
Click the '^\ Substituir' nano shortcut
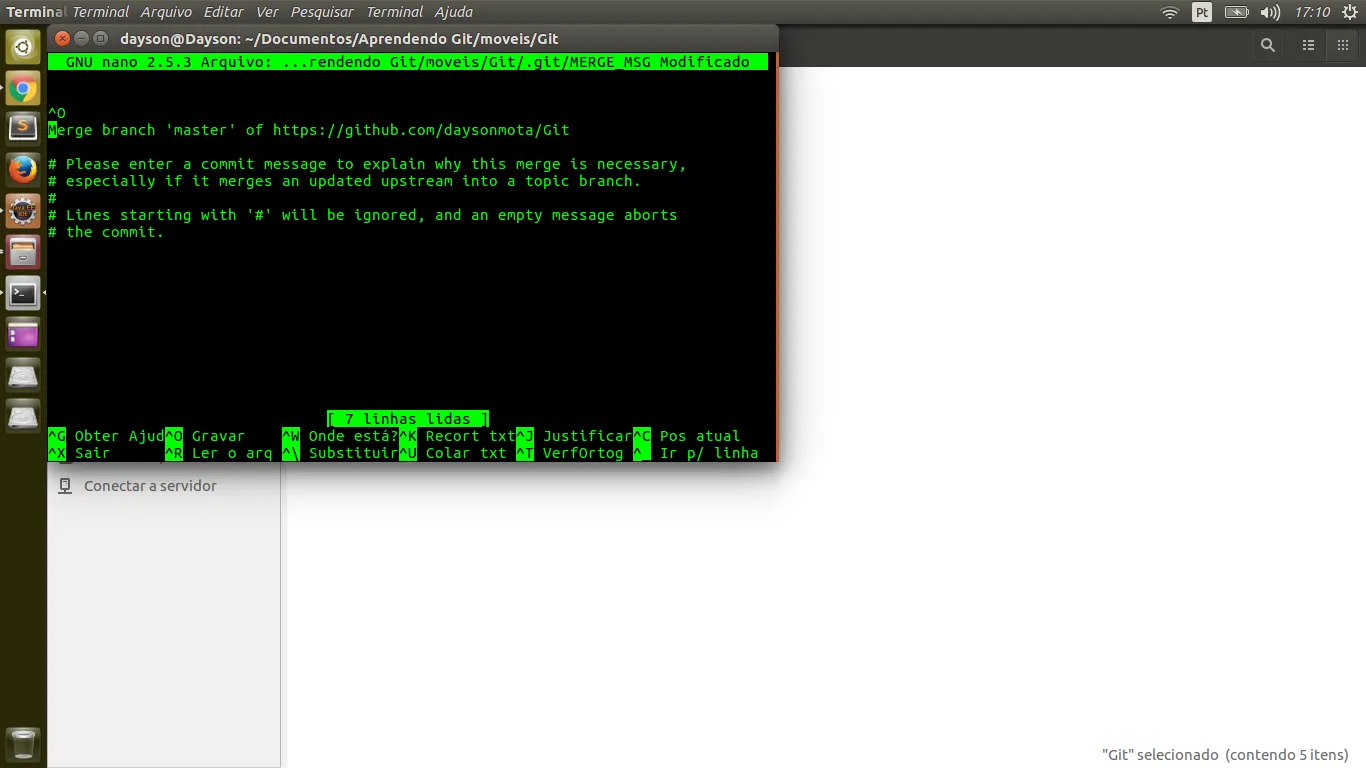[x=340, y=453]
